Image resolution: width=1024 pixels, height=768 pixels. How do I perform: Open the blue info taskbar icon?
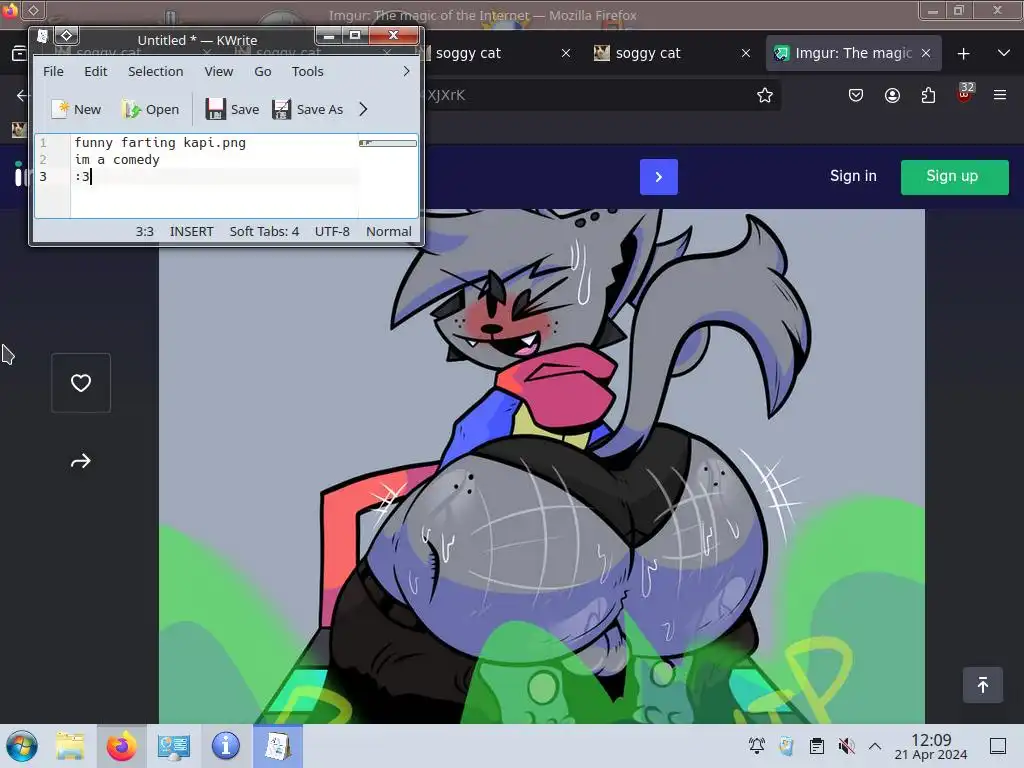pyautogui.click(x=225, y=746)
